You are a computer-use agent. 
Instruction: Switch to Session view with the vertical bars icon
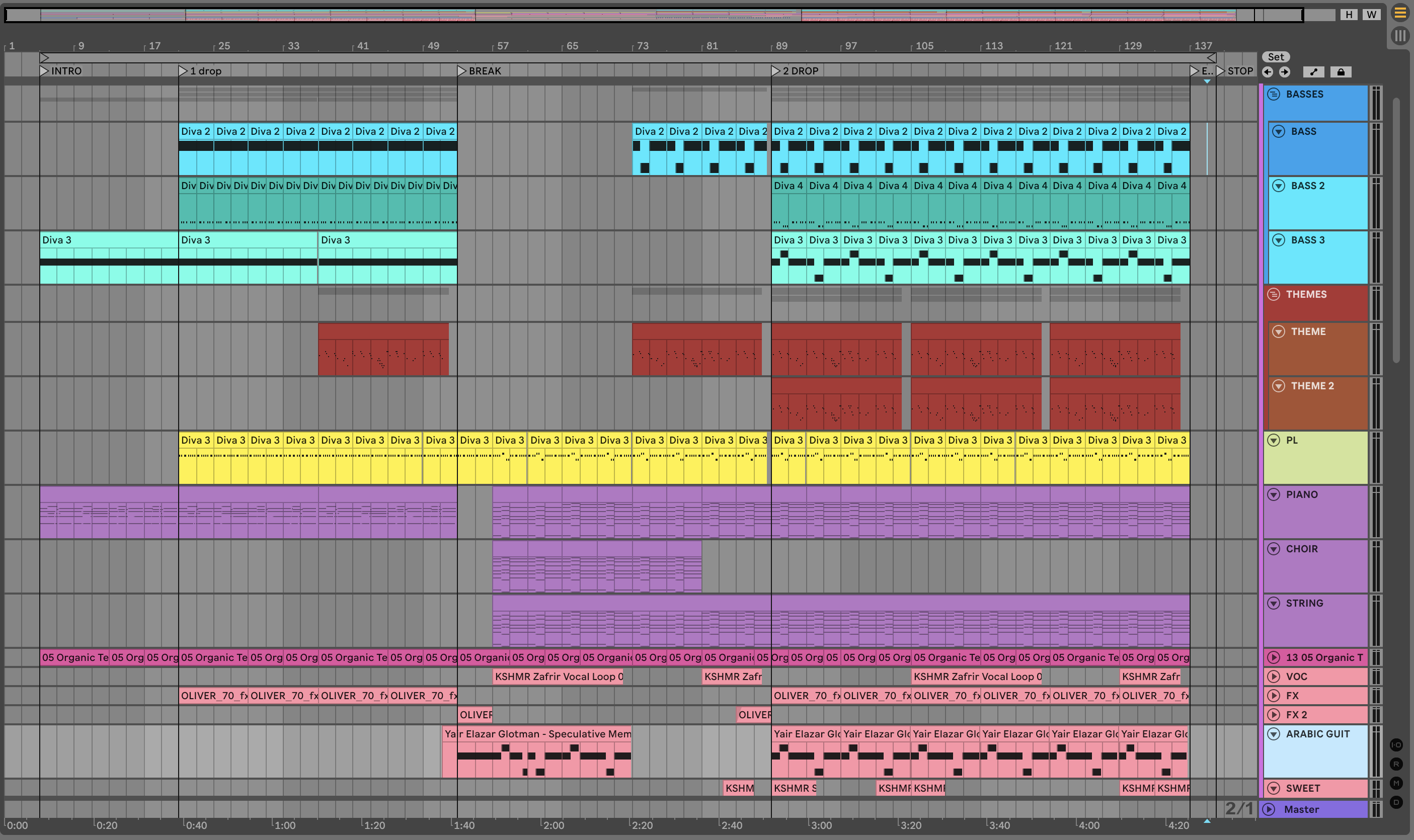coord(1400,36)
